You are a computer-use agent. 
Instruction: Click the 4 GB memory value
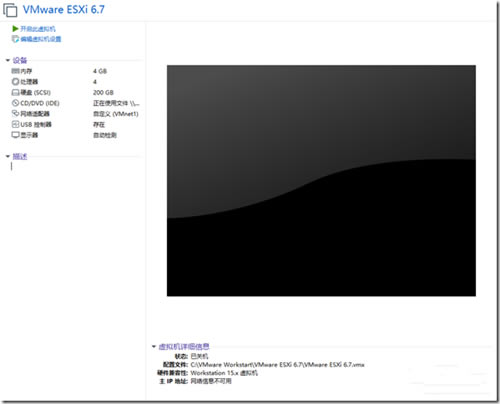pos(100,71)
